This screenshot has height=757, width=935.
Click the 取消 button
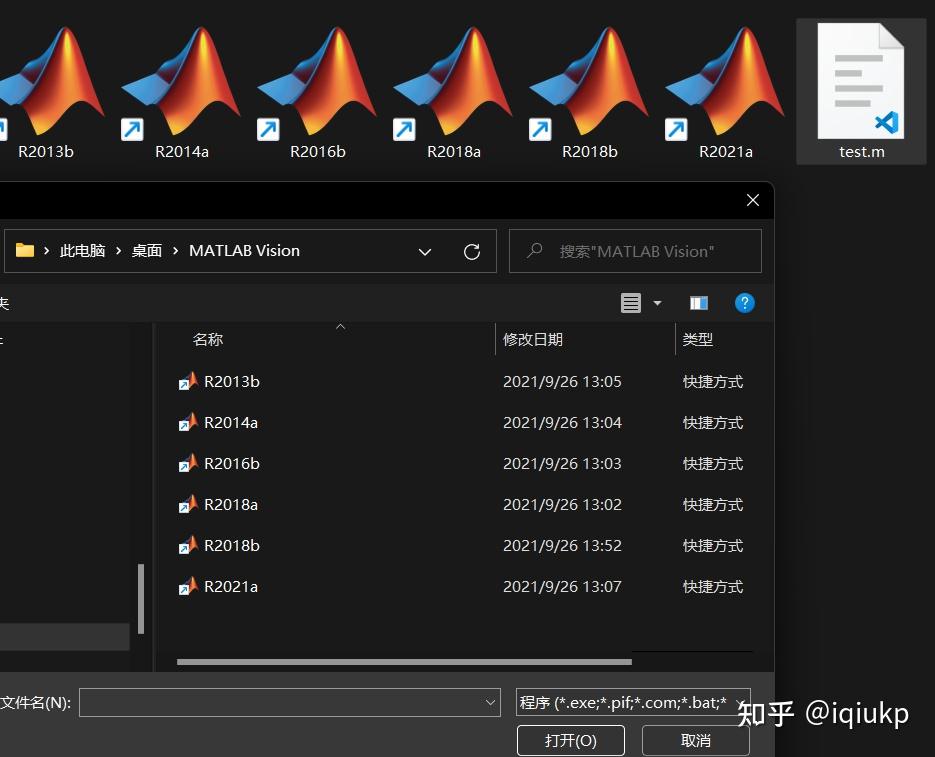point(695,740)
